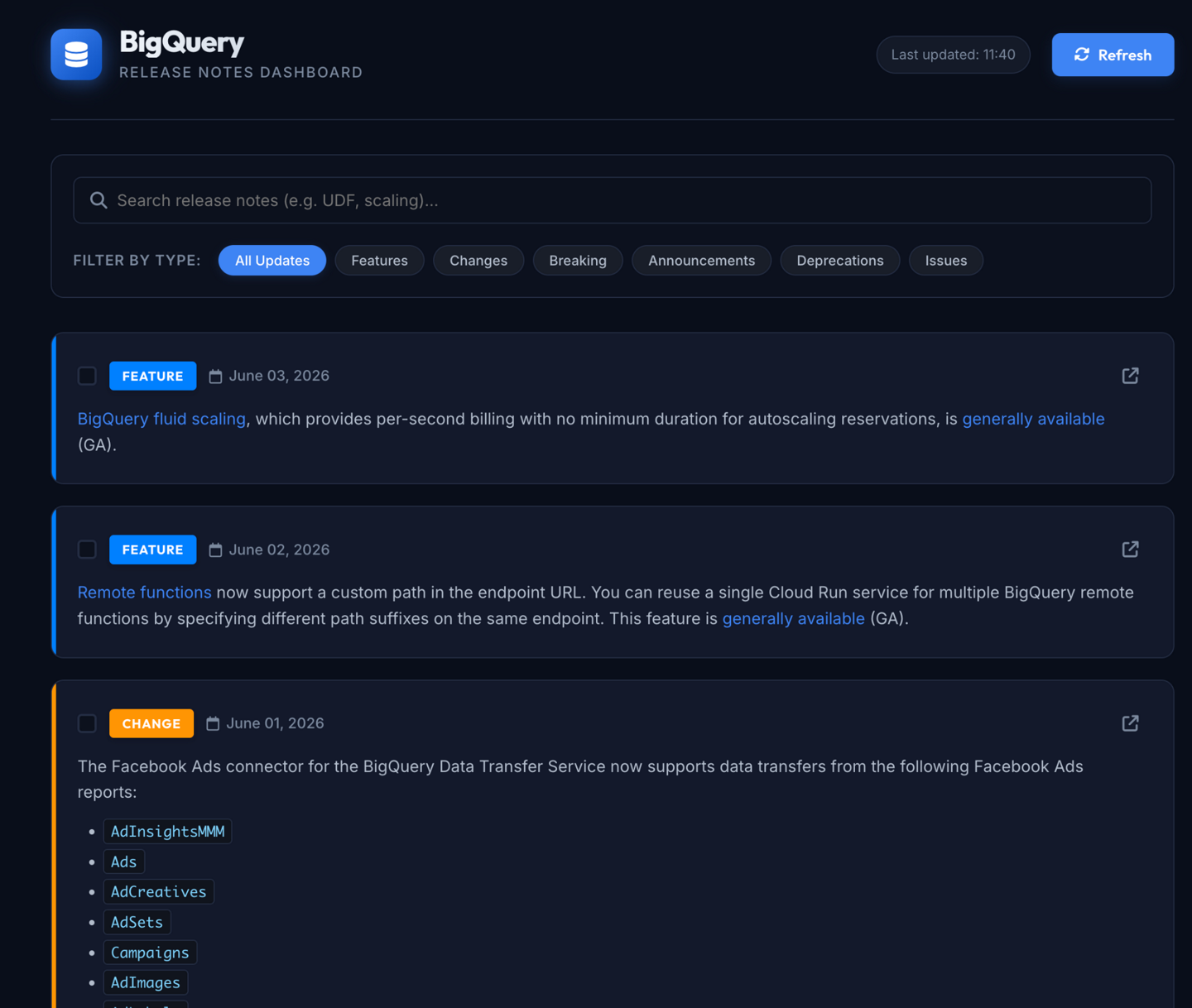This screenshot has height=1008, width=1192.
Task: Show All Updates filter
Action: 272,261
